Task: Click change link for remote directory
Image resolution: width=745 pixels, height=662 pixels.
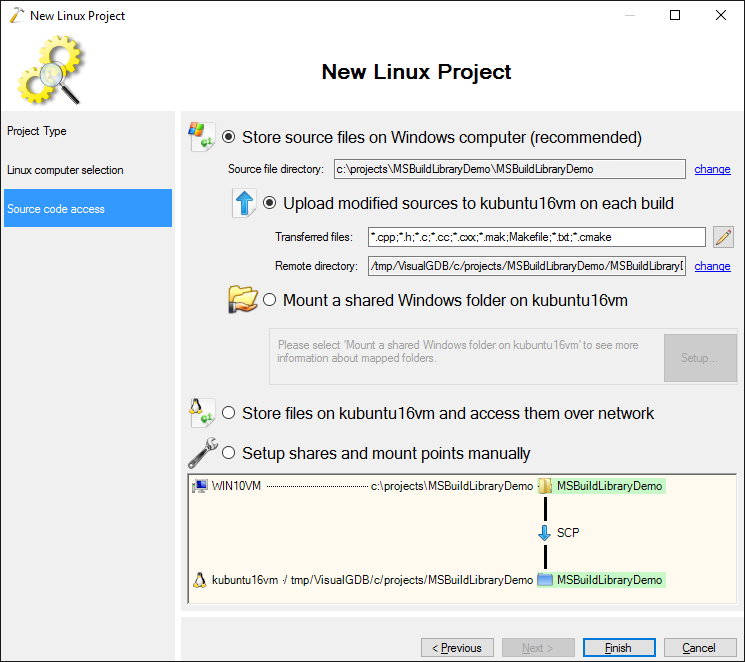Action: 712,266
